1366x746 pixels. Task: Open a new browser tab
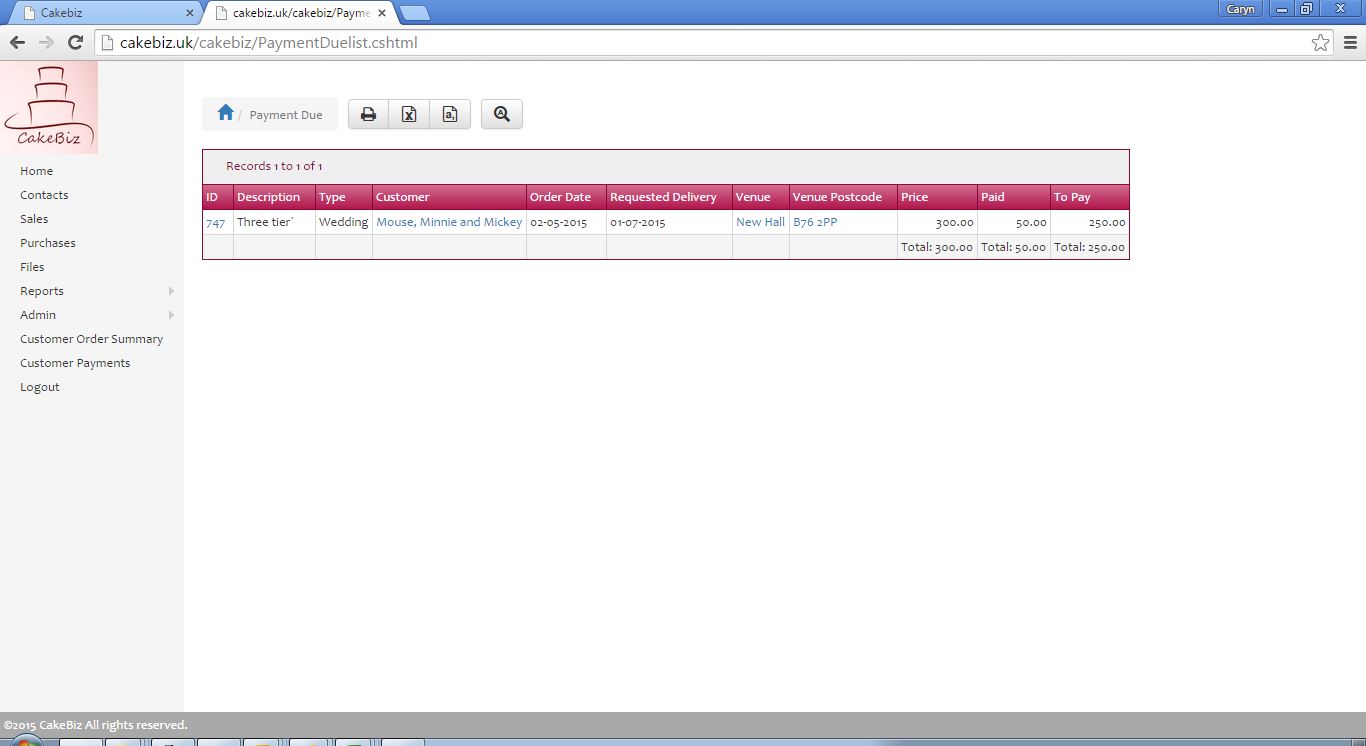[411, 14]
